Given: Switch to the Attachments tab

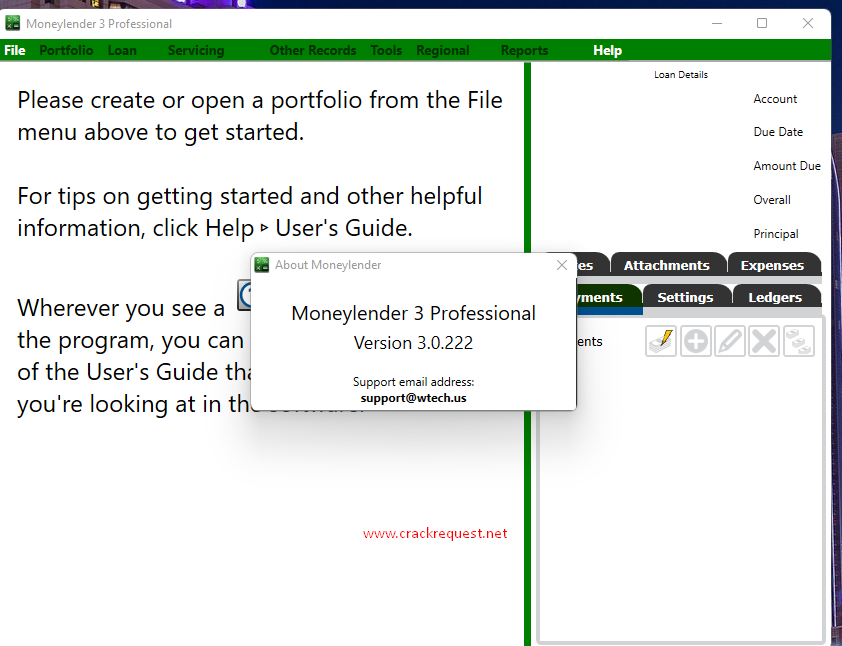Looking at the screenshot, I should 667,265.
